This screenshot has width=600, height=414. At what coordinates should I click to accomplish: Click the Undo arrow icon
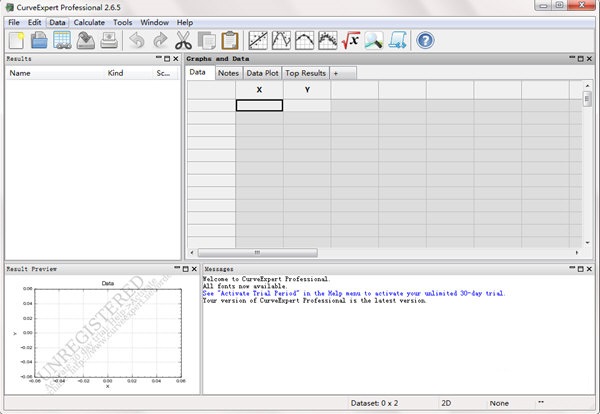[x=137, y=41]
